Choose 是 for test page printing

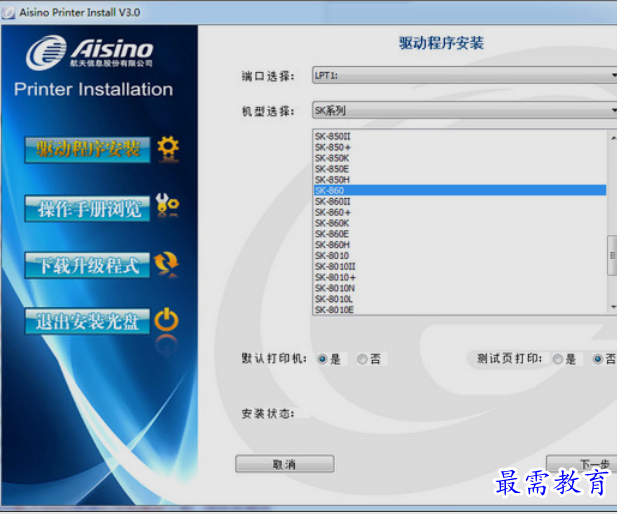[x=557, y=359]
